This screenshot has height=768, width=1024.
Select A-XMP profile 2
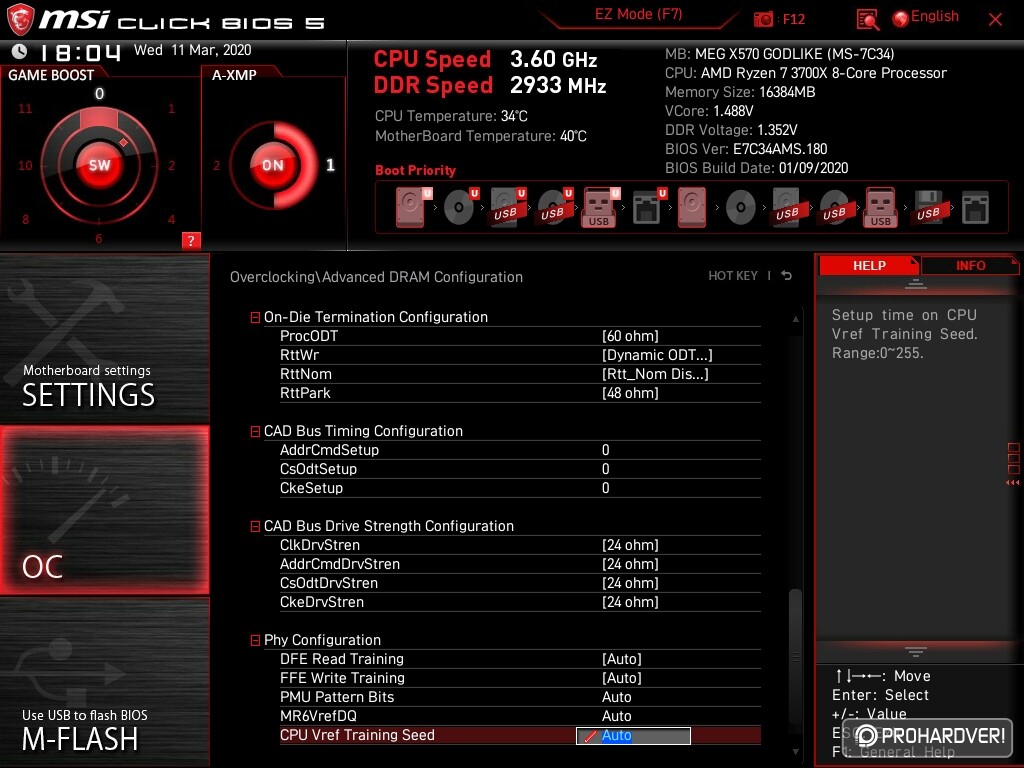216,165
